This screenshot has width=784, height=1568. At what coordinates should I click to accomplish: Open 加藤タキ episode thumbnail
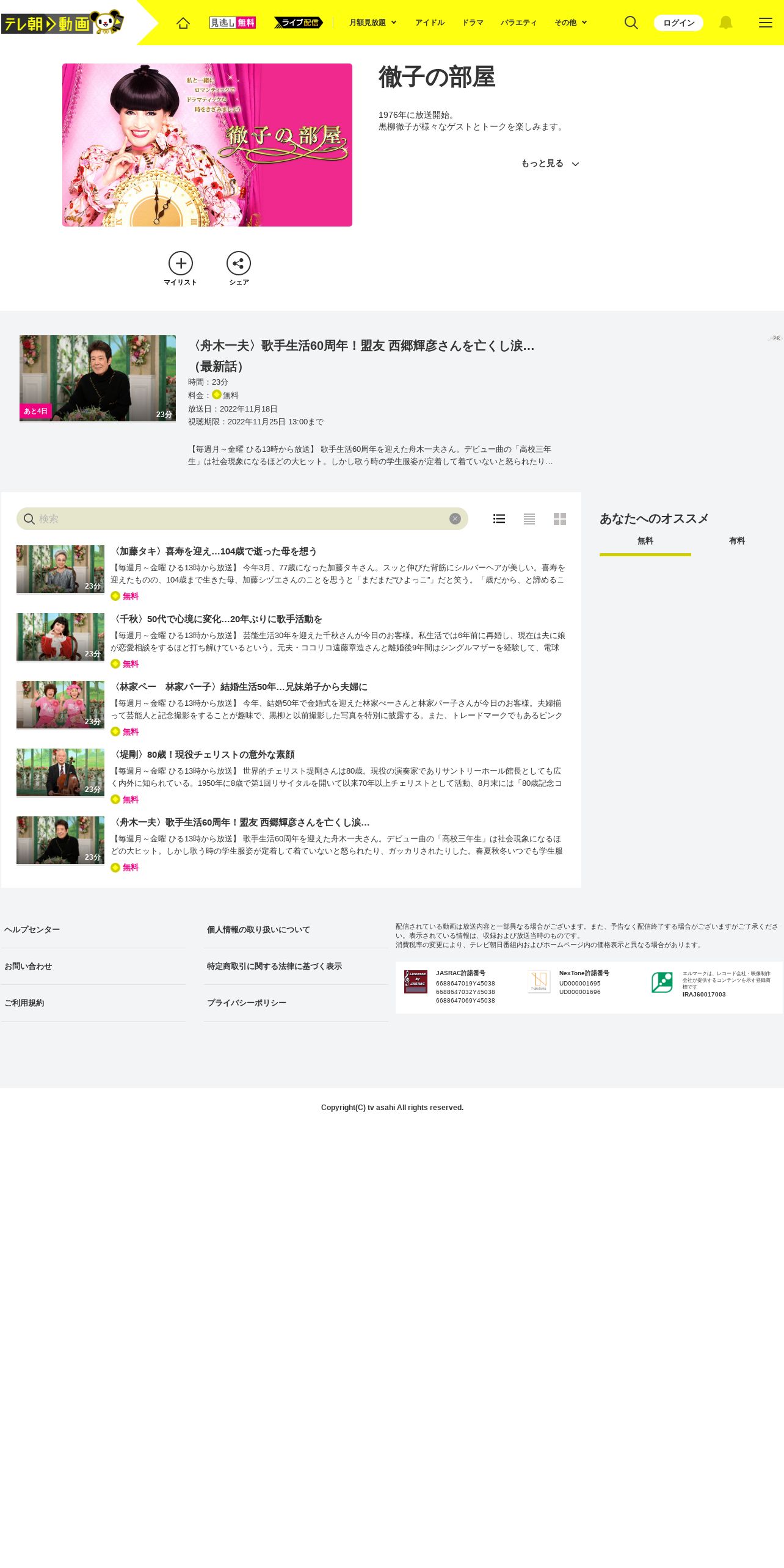click(x=60, y=569)
